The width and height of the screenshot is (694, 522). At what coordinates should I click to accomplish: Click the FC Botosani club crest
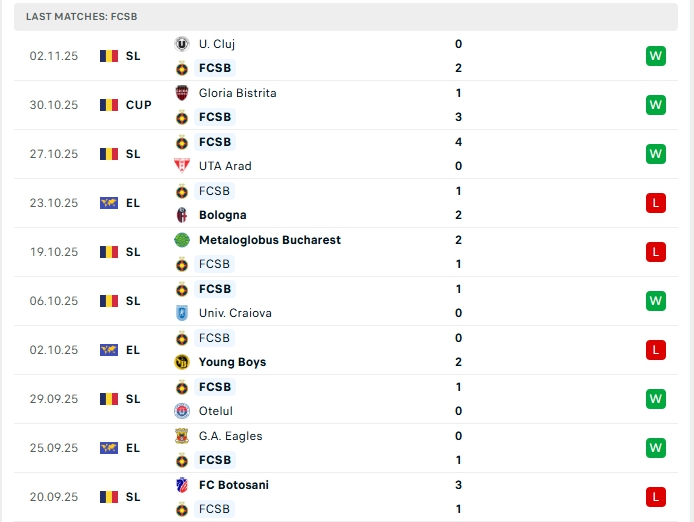tap(182, 485)
